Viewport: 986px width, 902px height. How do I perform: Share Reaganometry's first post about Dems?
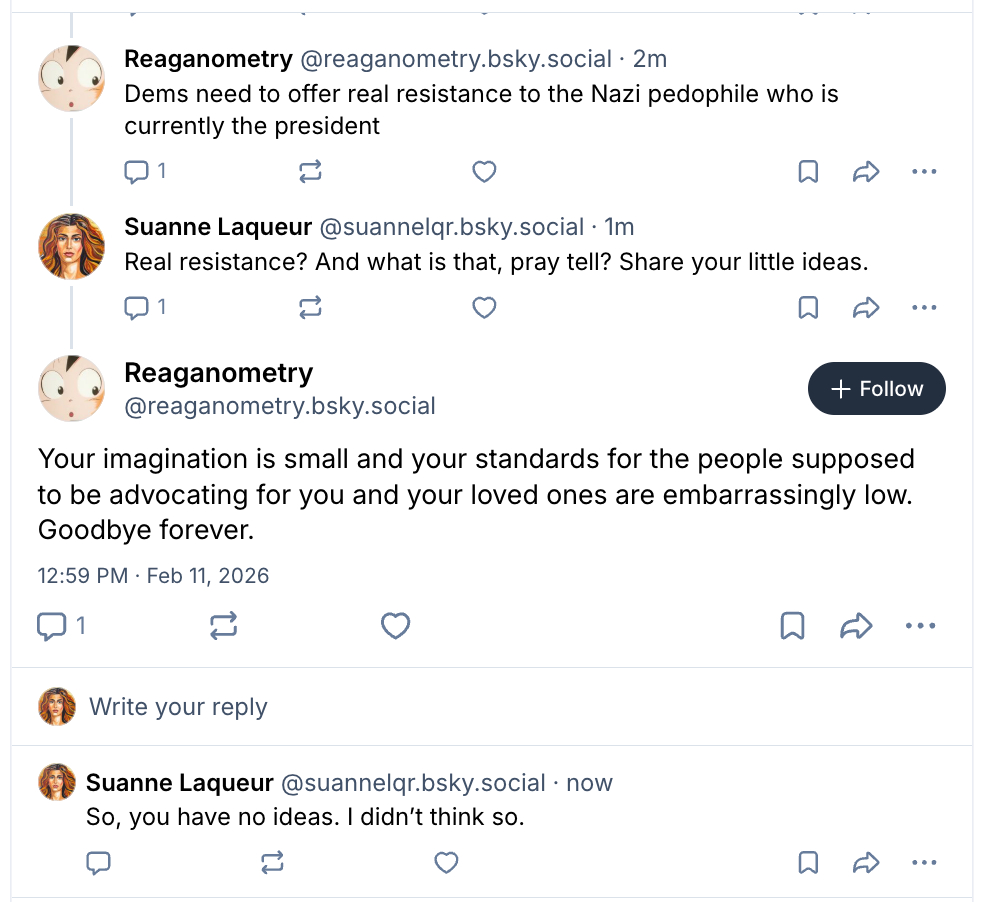pyautogui.click(x=865, y=172)
